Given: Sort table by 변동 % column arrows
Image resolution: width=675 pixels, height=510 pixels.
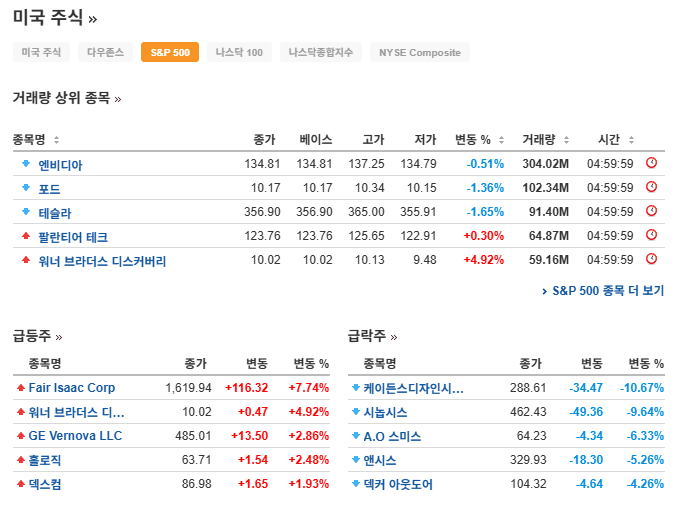Looking at the screenshot, I should (x=502, y=139).
